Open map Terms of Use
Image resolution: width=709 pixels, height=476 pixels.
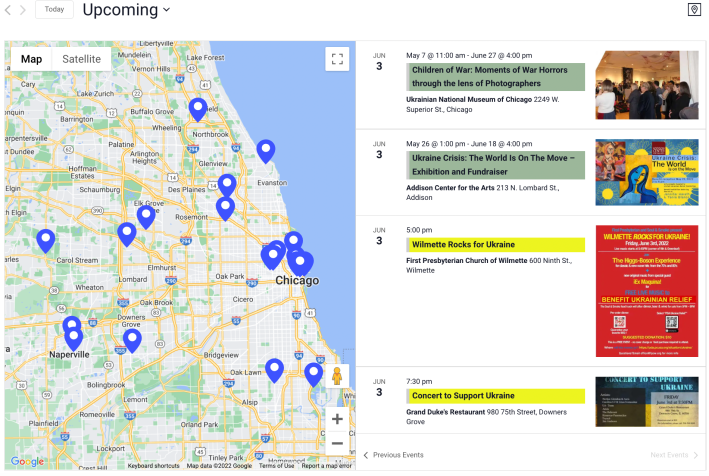pyautogui.click(x=276, y=466)
